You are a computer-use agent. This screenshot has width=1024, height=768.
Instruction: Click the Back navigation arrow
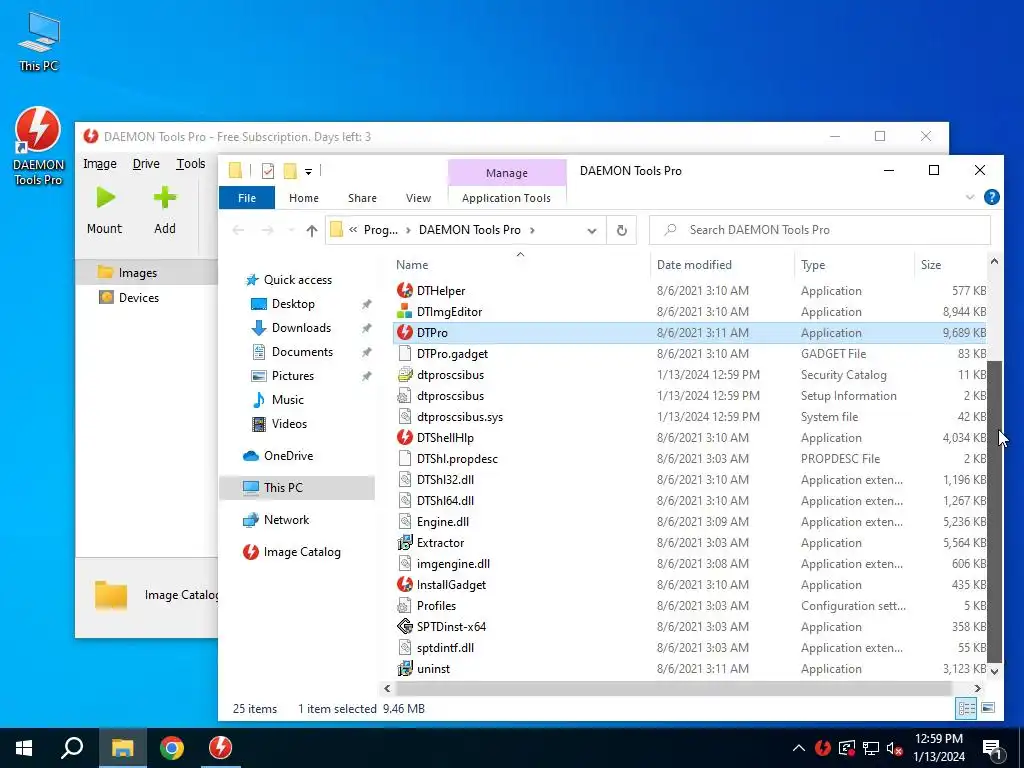pyautogui.click(x=238, y=230)
